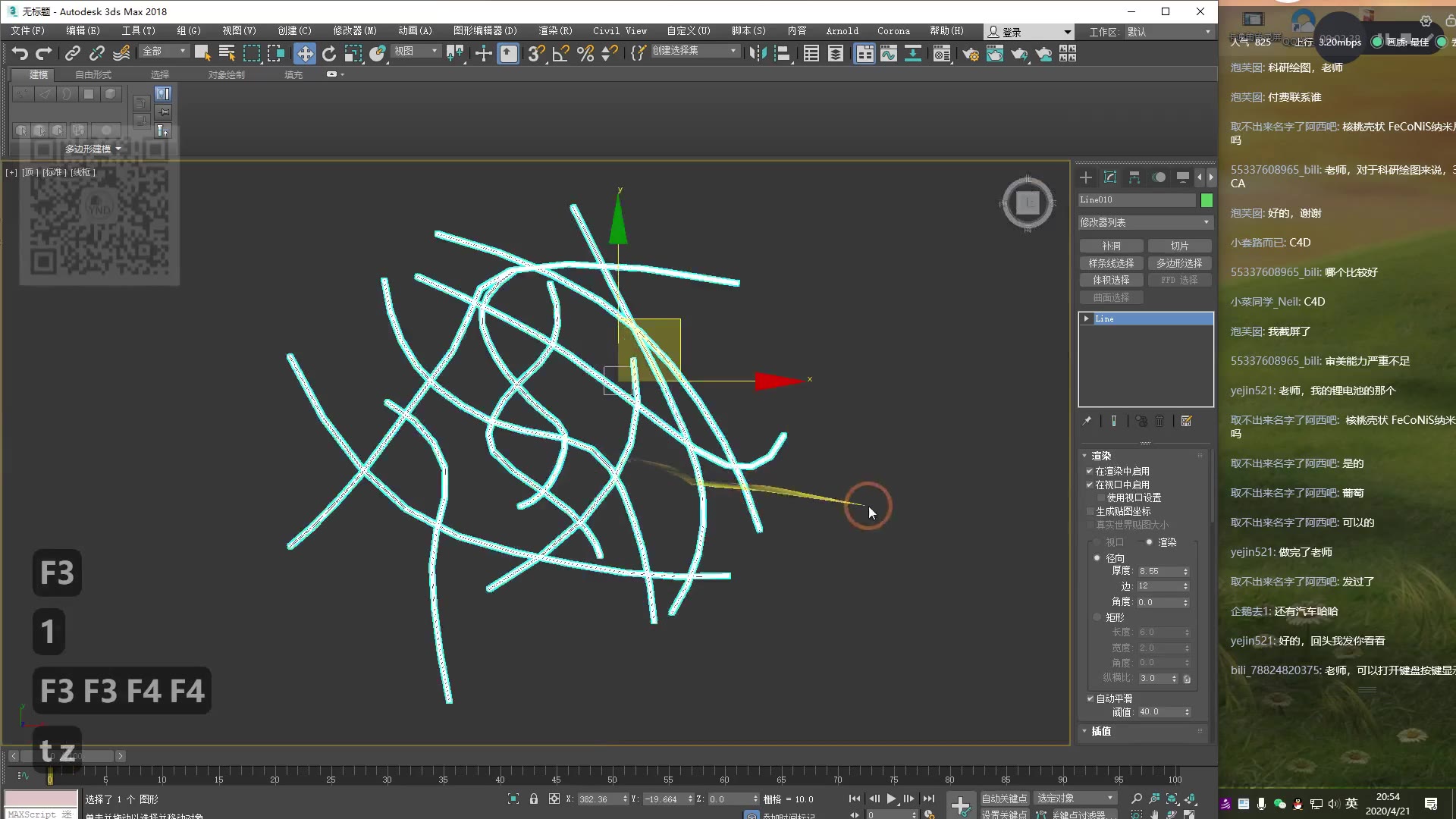This screenshot has width=1456, height=819.
Task: Activate the Select and Move tool
Action: 305,53
